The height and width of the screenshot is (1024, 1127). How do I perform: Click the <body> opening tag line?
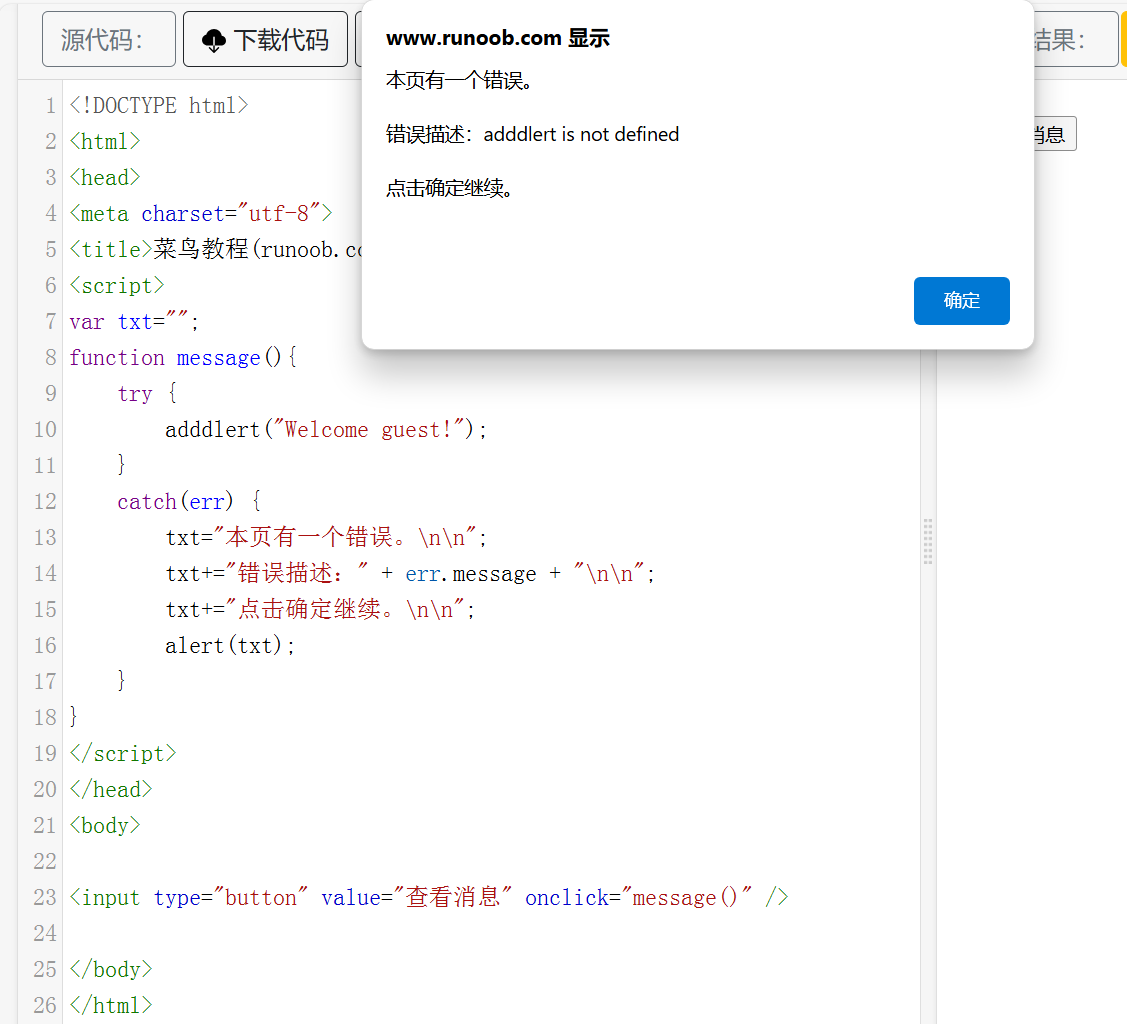[x=105, y=825]
